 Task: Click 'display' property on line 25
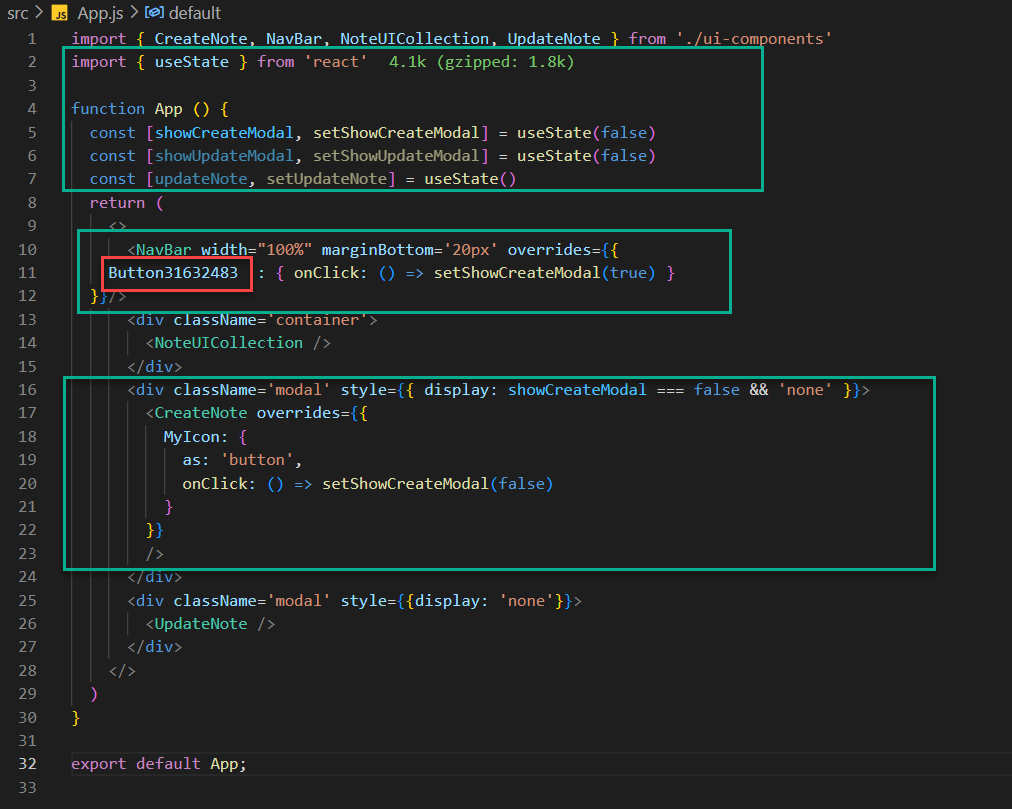(447, 601)
